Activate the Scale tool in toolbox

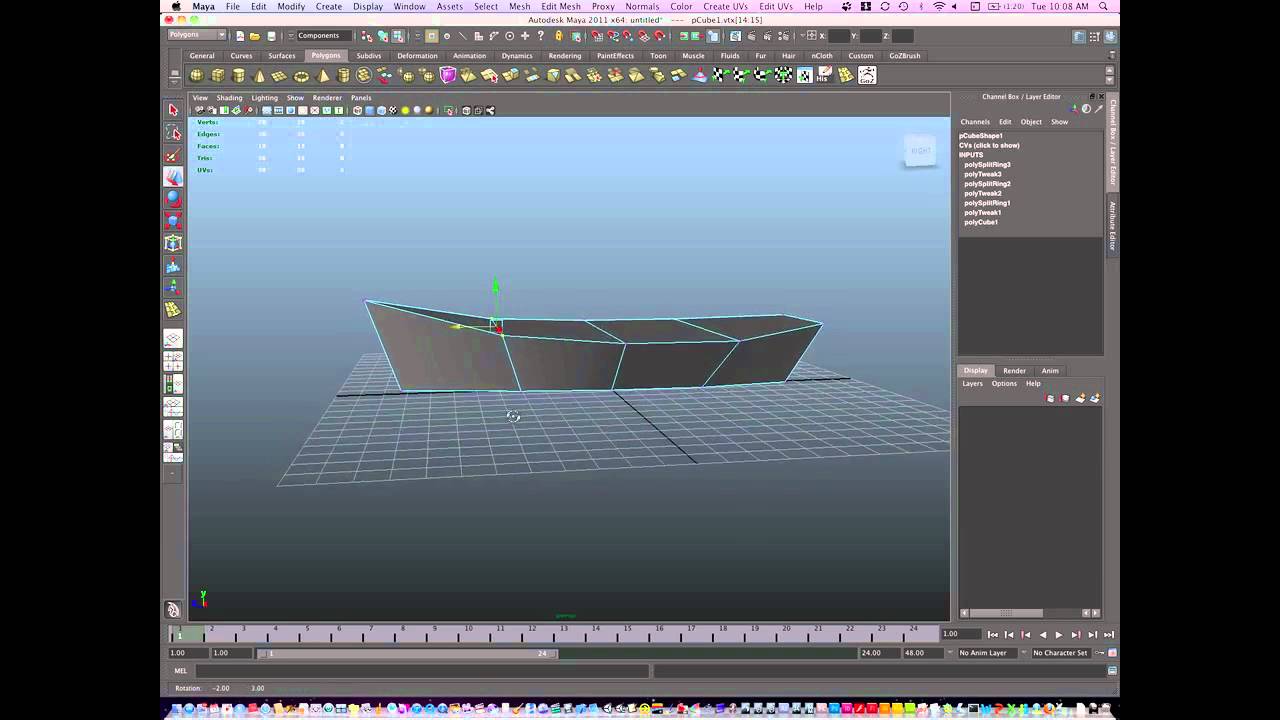[173, 220]
